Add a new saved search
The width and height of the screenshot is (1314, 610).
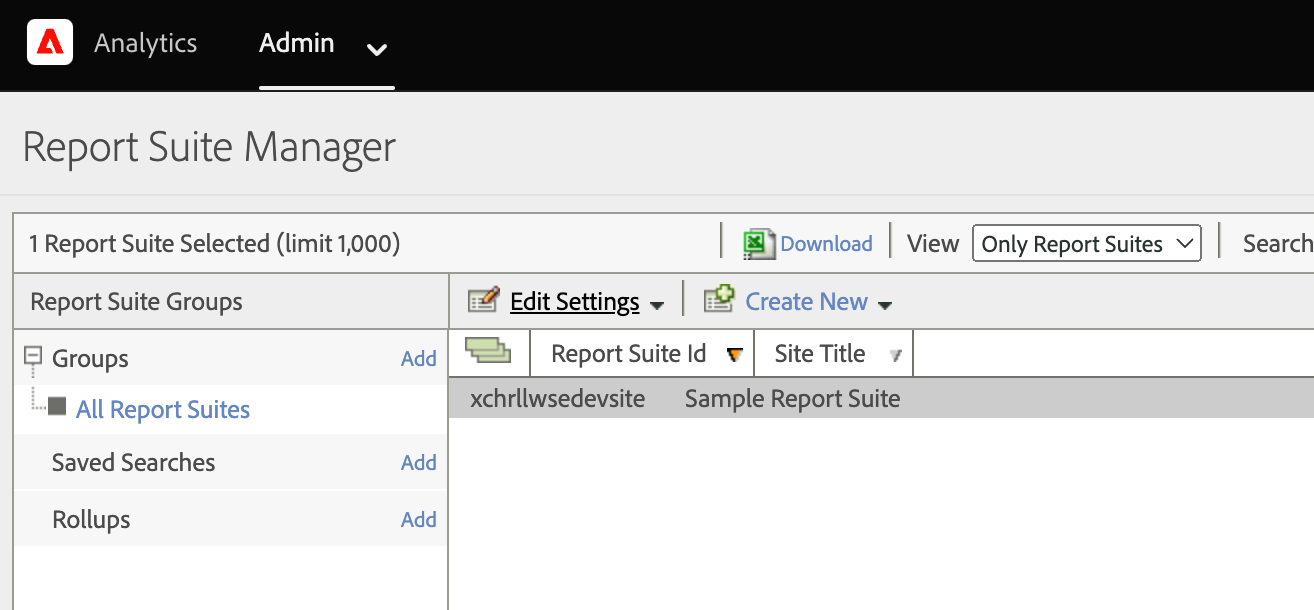coord(418,462)
